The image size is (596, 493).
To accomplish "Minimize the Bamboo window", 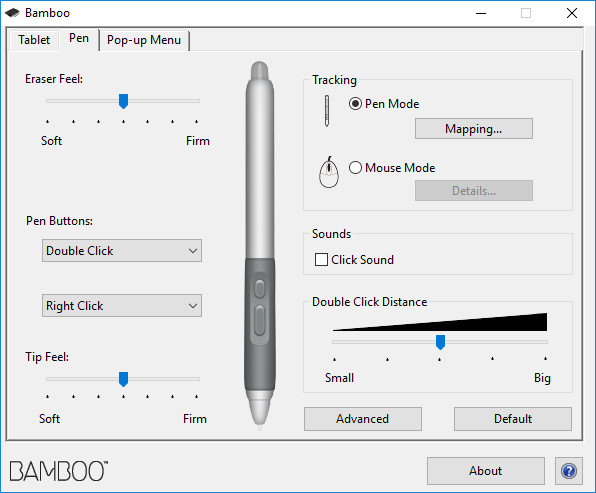I will point(481,13).
